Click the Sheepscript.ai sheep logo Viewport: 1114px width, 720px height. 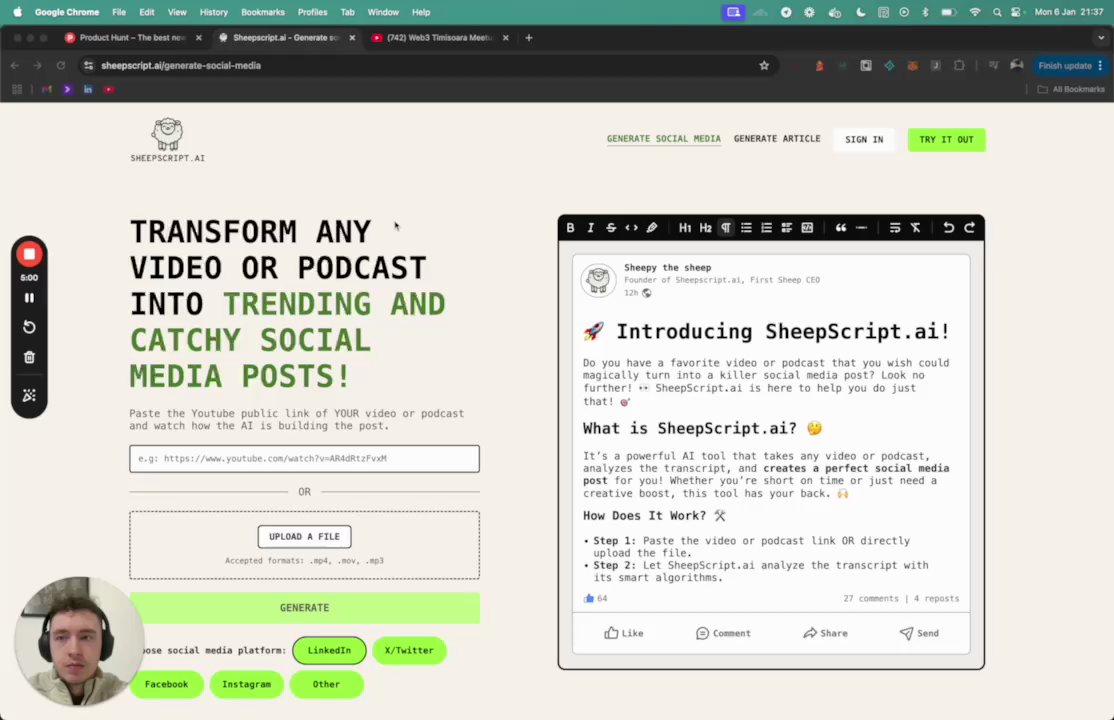(168, 140)
